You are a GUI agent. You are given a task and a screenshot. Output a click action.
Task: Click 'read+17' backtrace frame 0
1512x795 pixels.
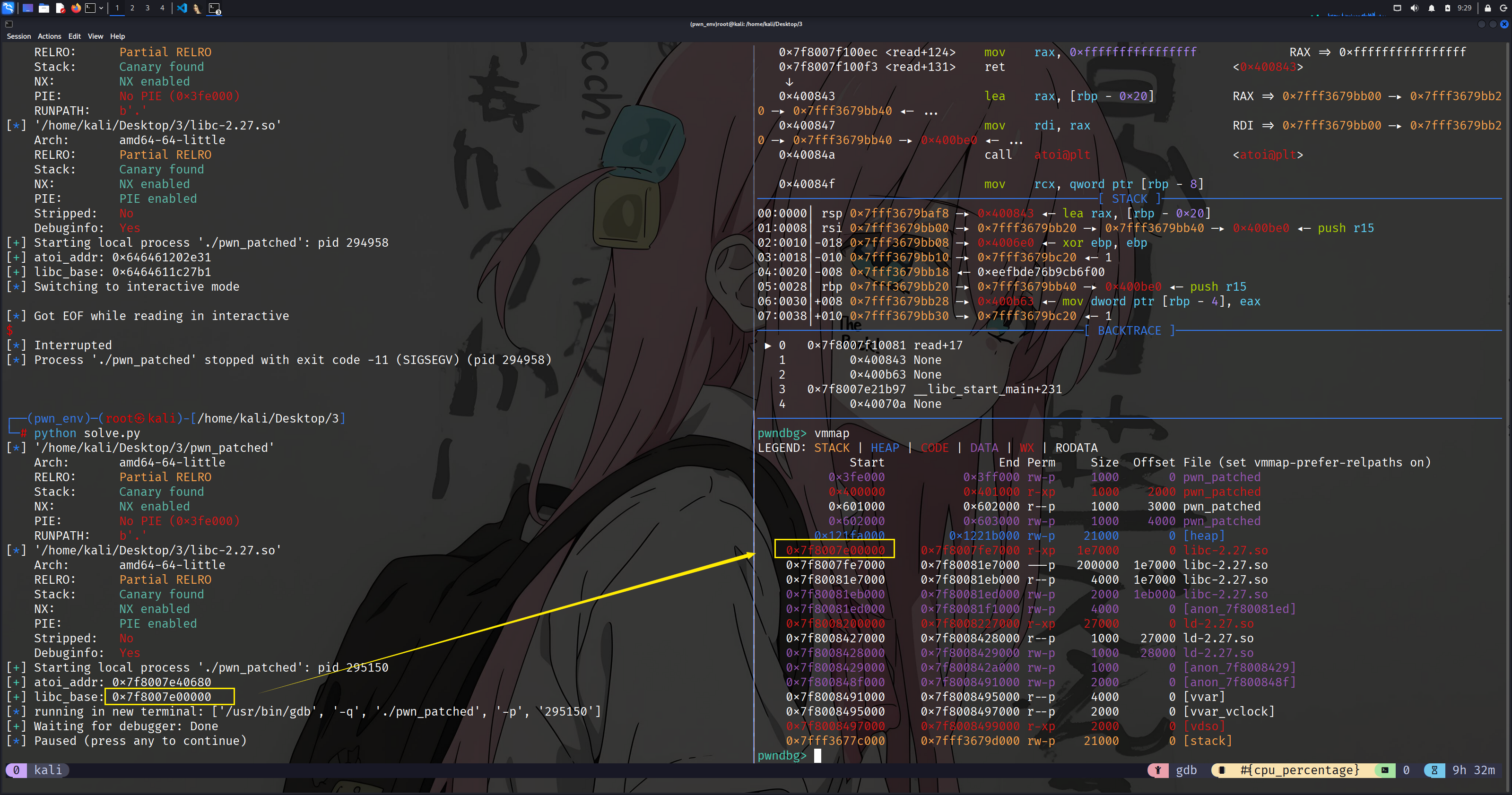point(938,346)
